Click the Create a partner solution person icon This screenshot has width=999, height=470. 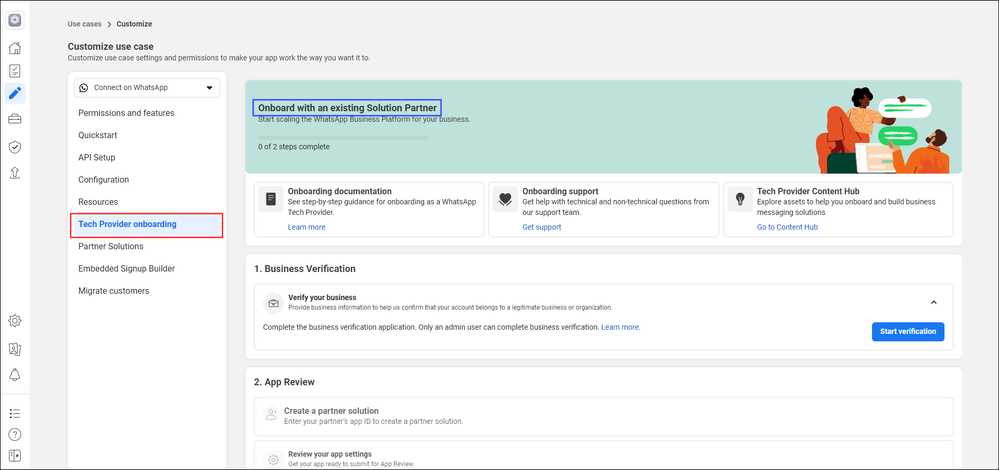point(271,415)
